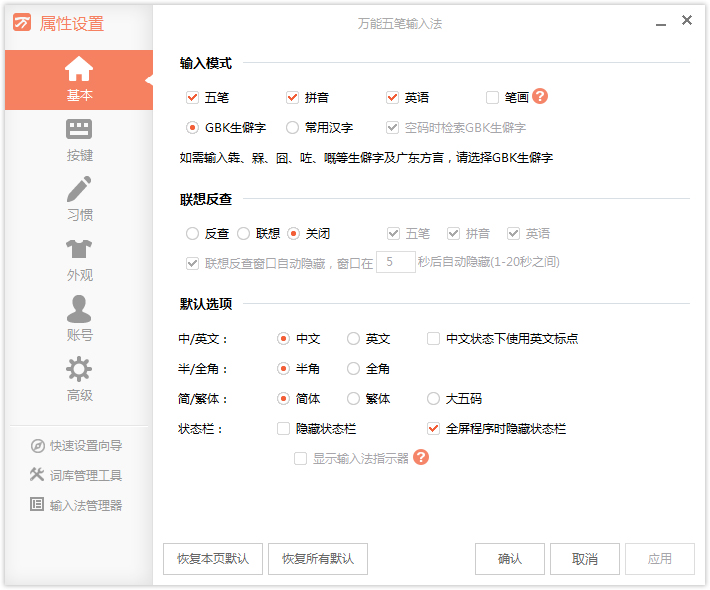This screenshot has width=710, height=590.
Task: Select the 关闭 radio button
Action: click(x=293, y=234)
